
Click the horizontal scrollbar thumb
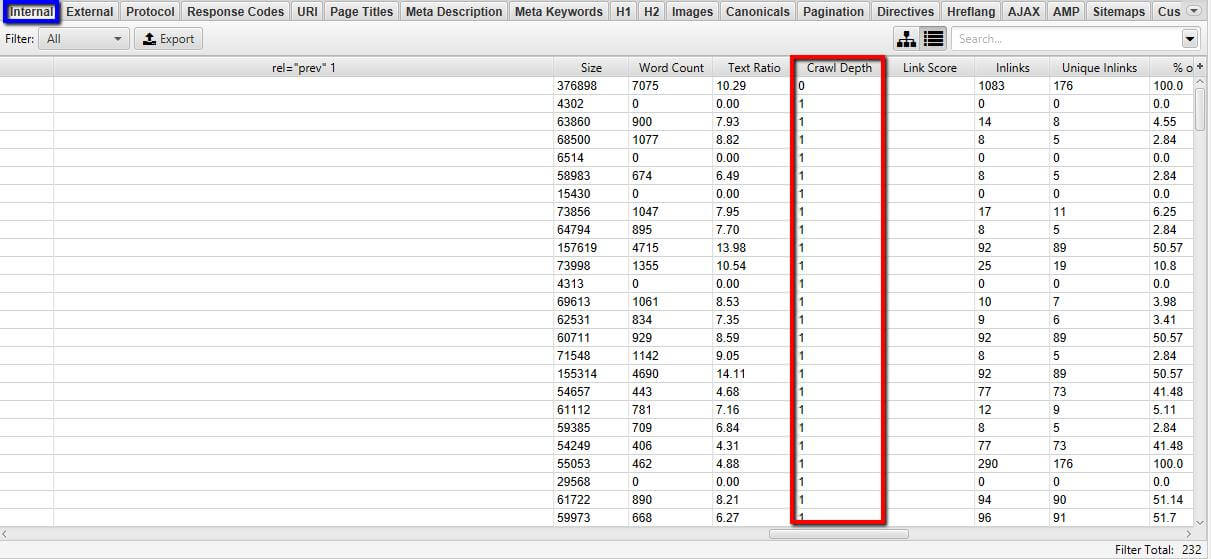tap(838, 534)
